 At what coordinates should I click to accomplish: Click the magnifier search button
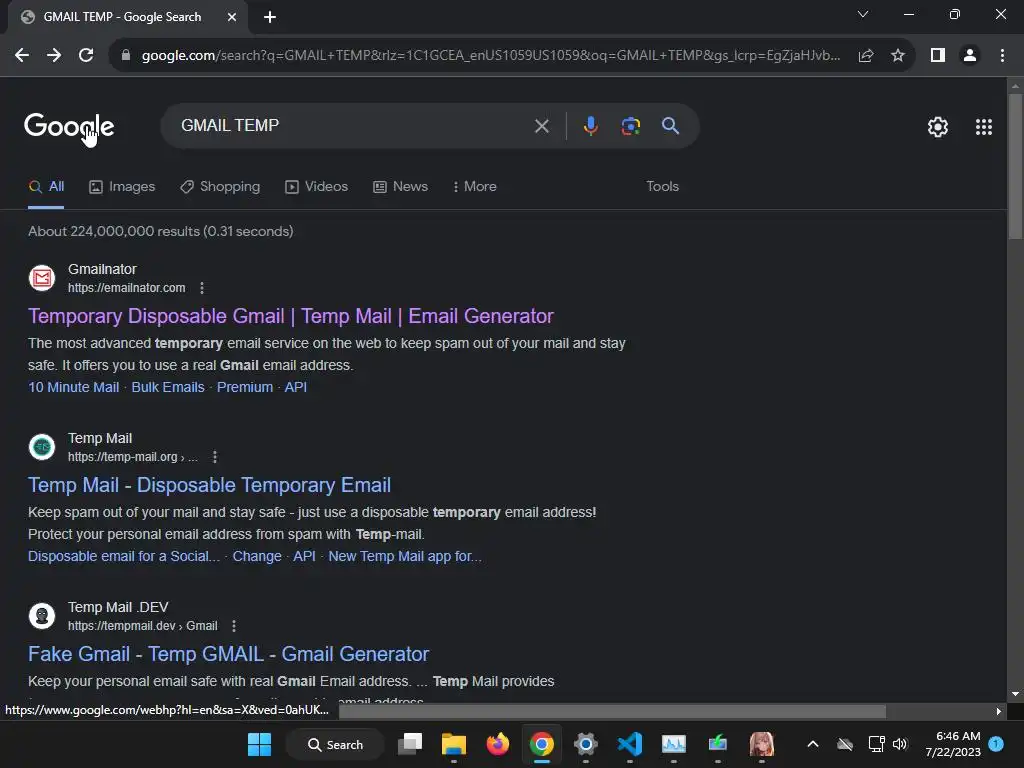coord(670,125)
